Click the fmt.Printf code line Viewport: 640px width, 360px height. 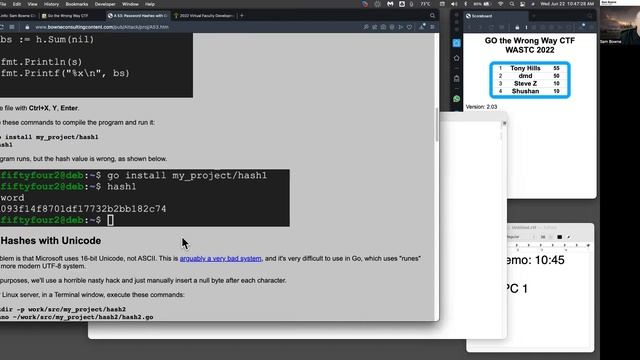(x=65, y=73)
